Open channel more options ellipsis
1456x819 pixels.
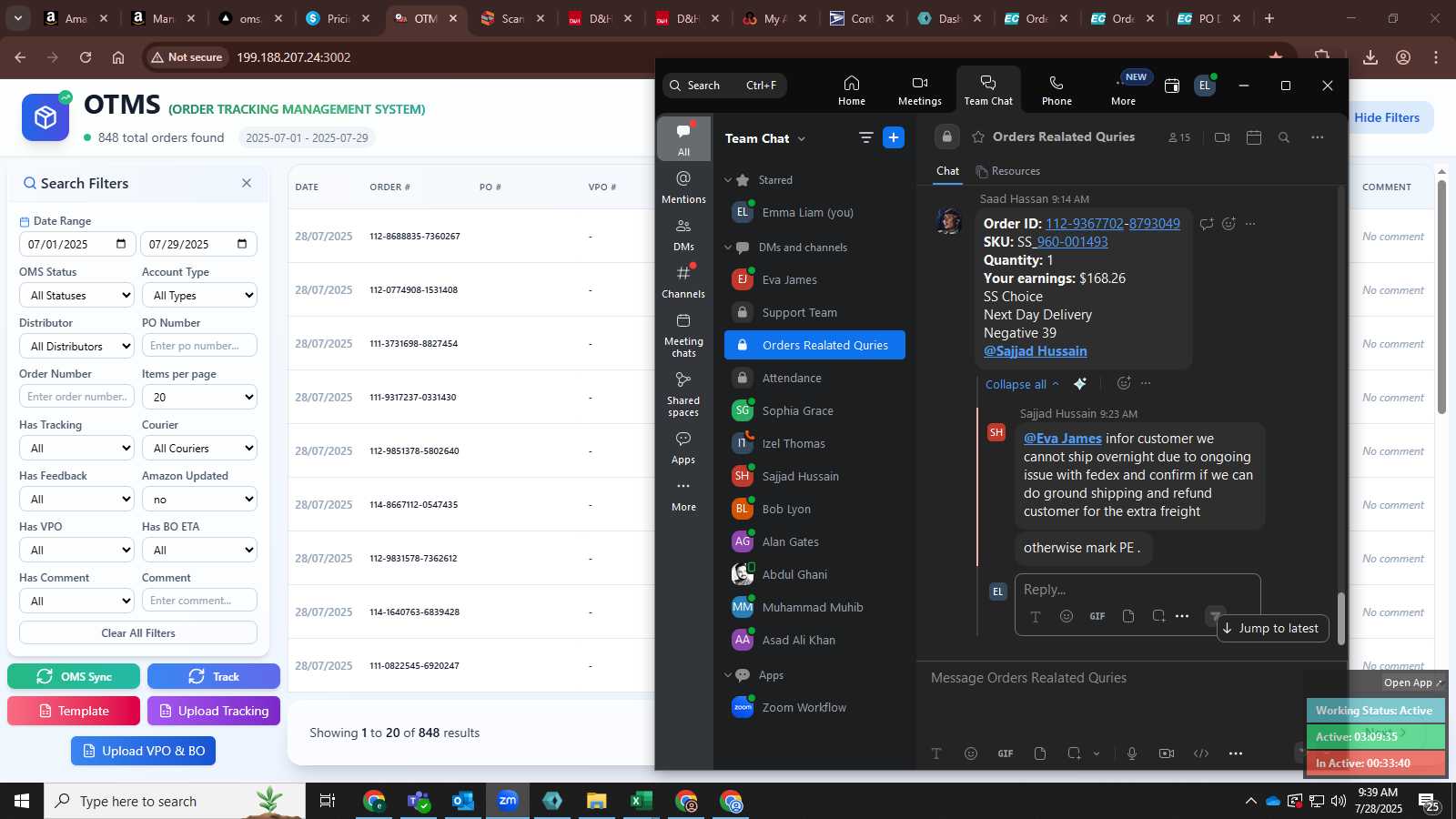point(1318,137)
